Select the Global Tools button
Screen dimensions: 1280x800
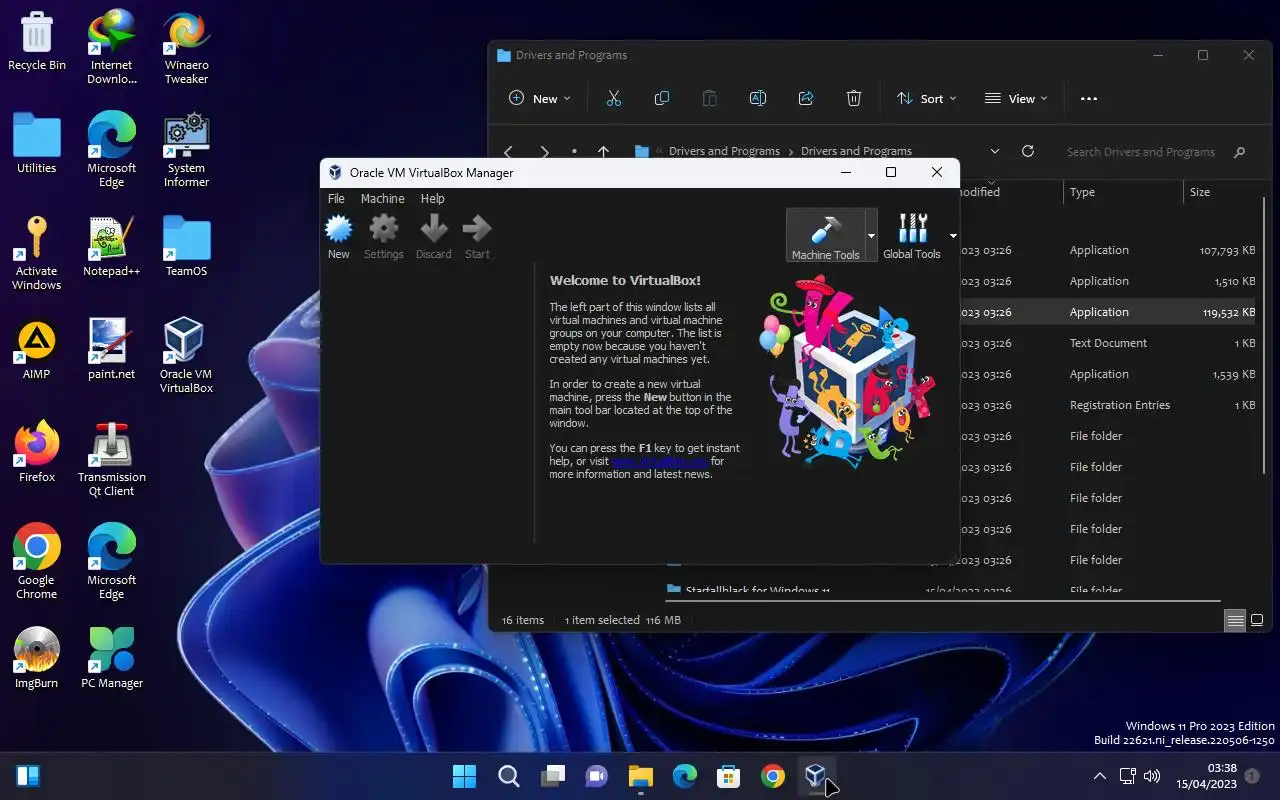(x=912, y=236)
